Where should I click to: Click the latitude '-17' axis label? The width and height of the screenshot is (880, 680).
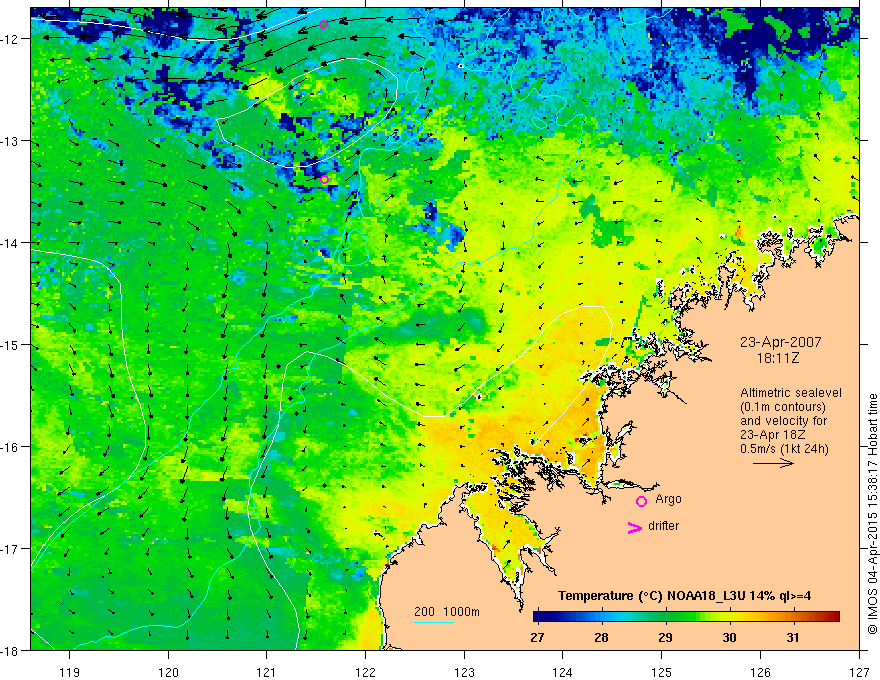[x=11, y=549]
